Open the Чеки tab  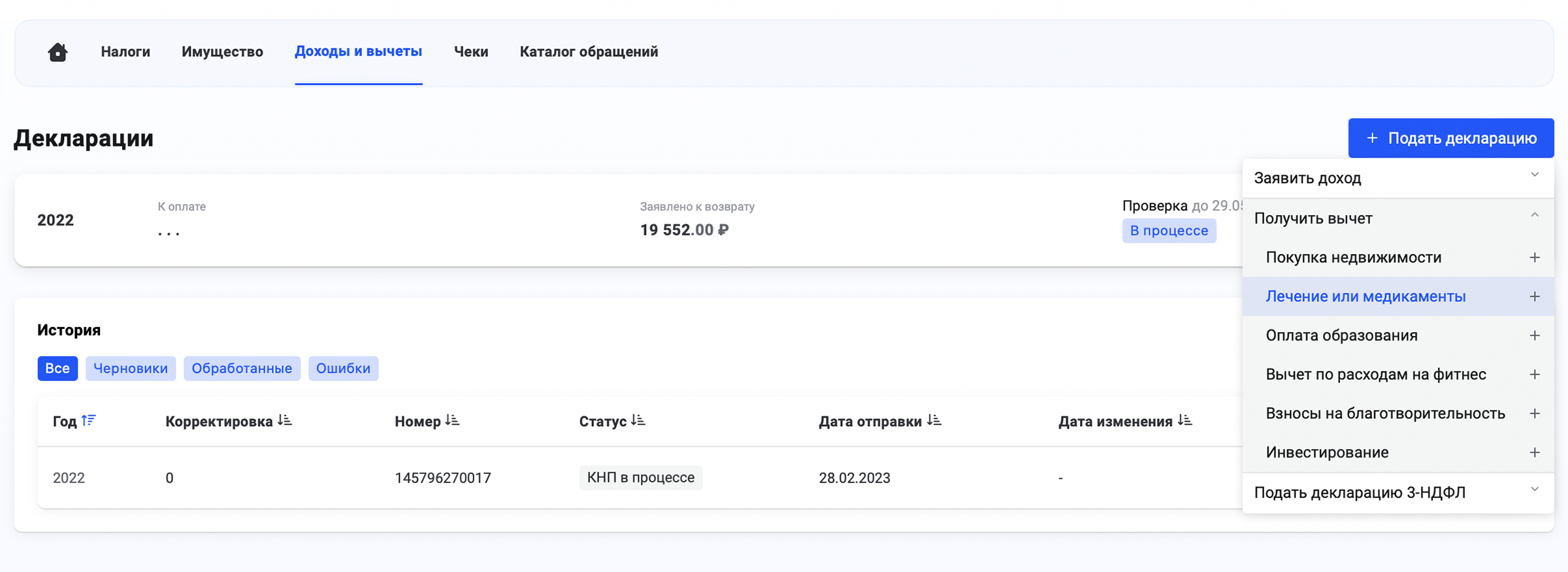[x=471, y=52]
